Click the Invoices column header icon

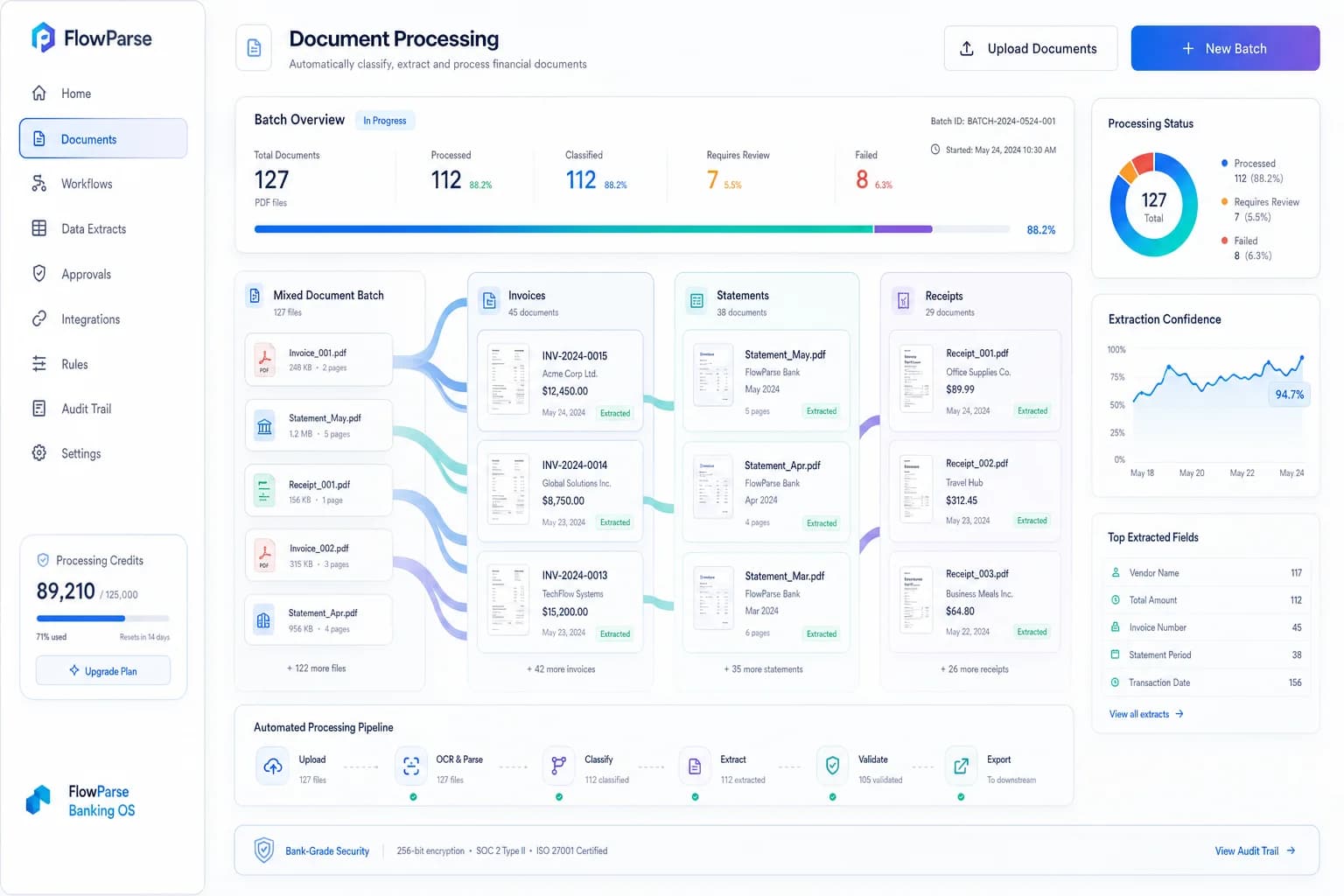point(489,301)
